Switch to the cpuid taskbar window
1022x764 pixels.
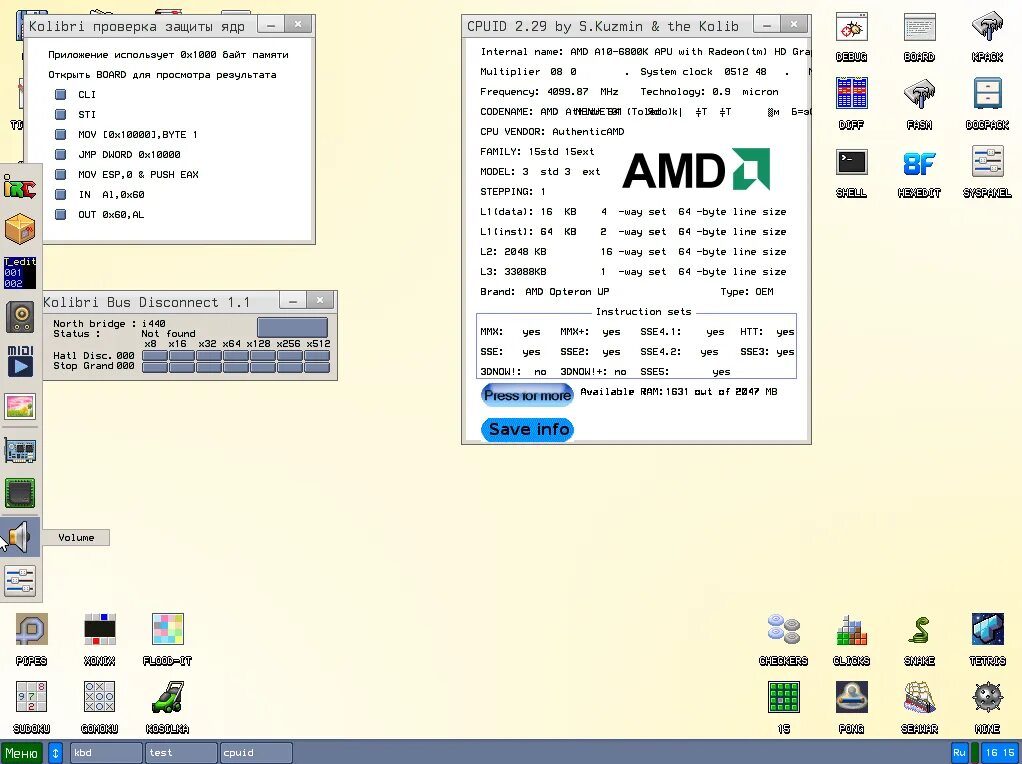256,753
